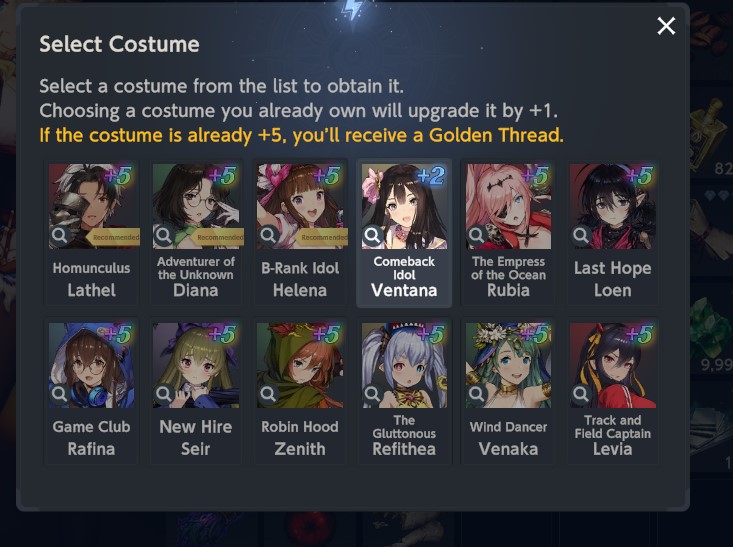733x547 pixels.
Task: Inspect Comeback Idol Ventana with magnifier icon
Action: pyautogui.click(x=372, y=235)
